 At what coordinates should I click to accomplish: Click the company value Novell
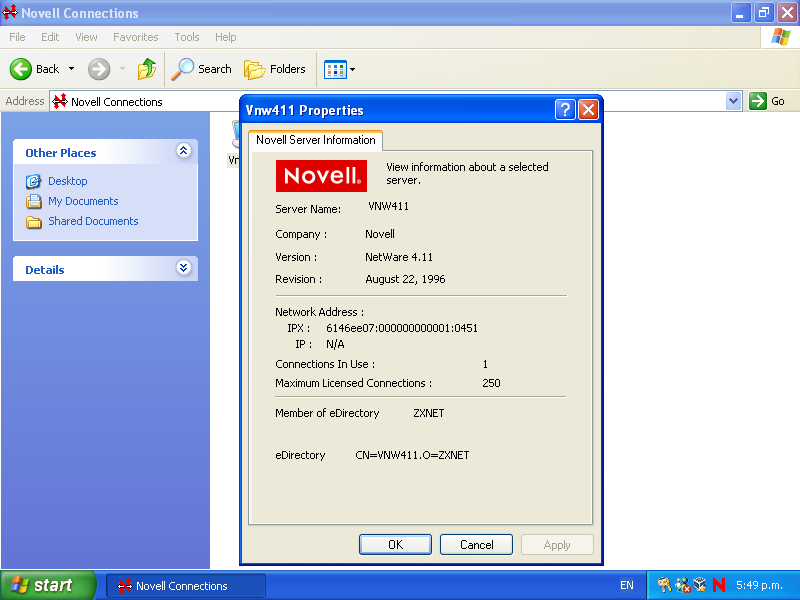click(380, 234)
